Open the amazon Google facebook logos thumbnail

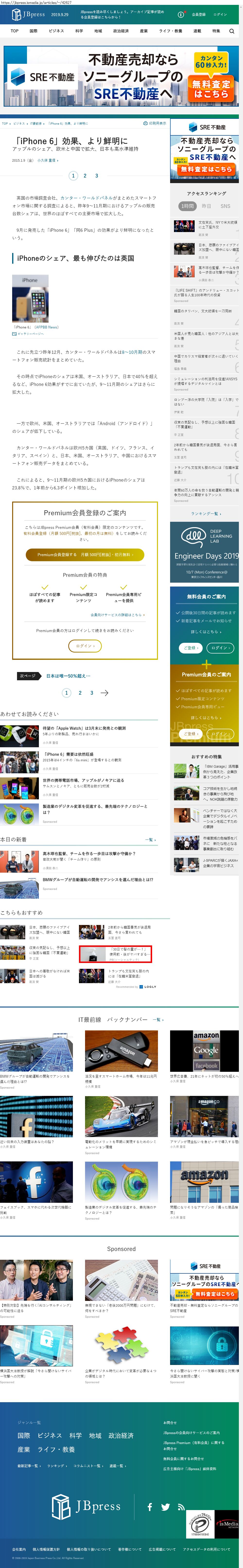(204, 1051)
